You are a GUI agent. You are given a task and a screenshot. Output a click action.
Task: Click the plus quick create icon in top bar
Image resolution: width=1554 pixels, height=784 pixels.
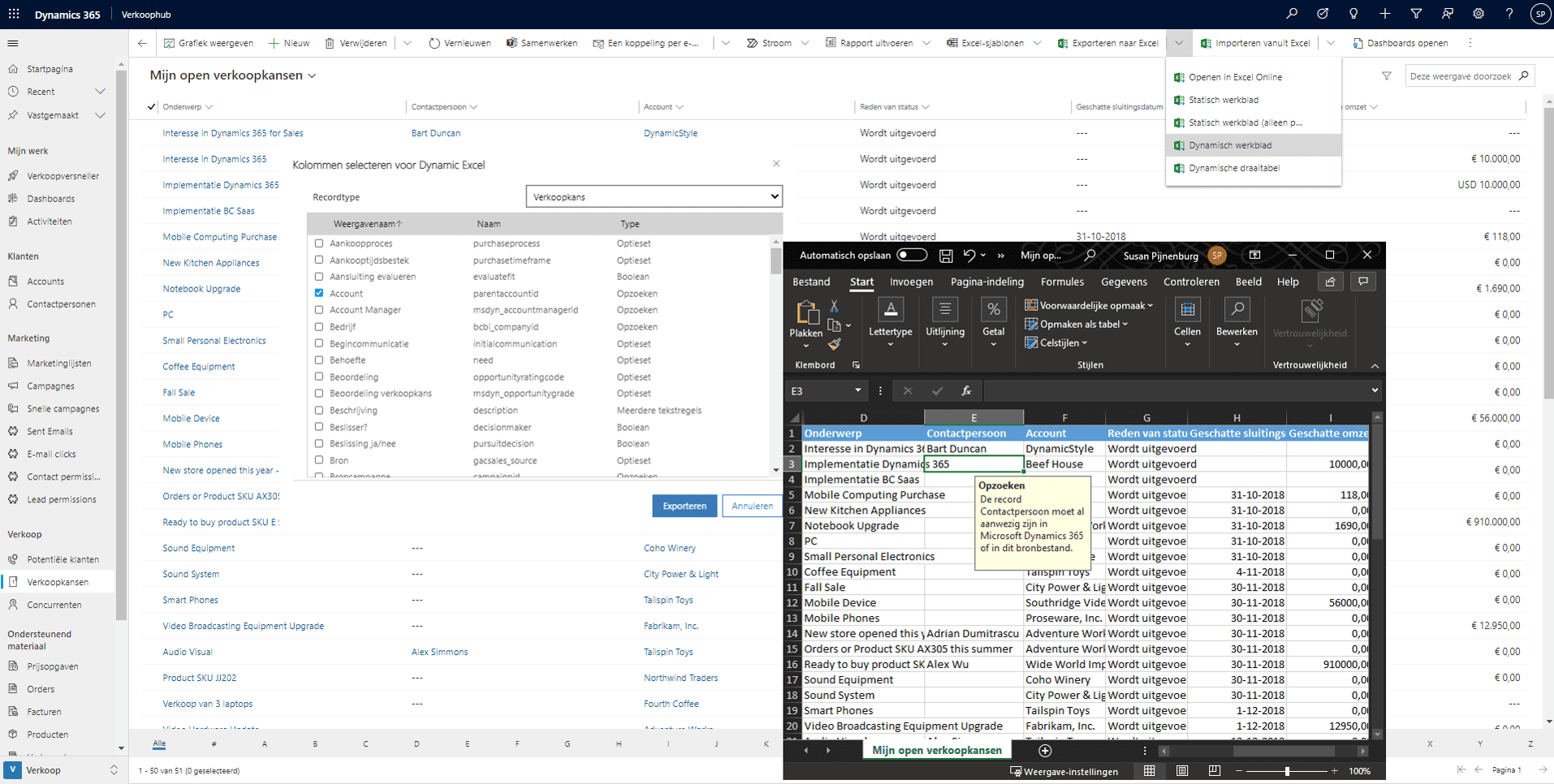coord(1385,14)
